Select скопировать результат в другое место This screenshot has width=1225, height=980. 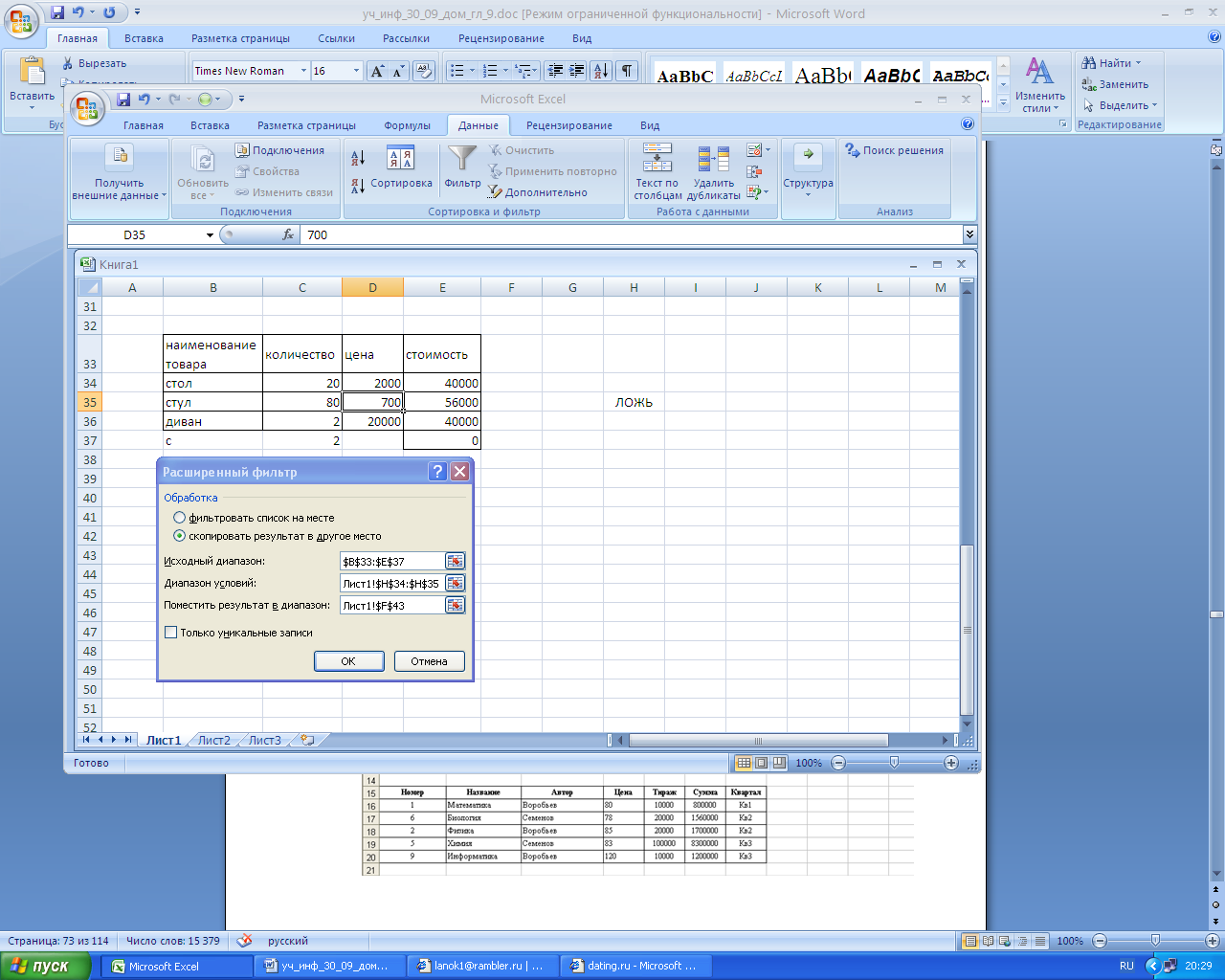click(x=278, y=536)
